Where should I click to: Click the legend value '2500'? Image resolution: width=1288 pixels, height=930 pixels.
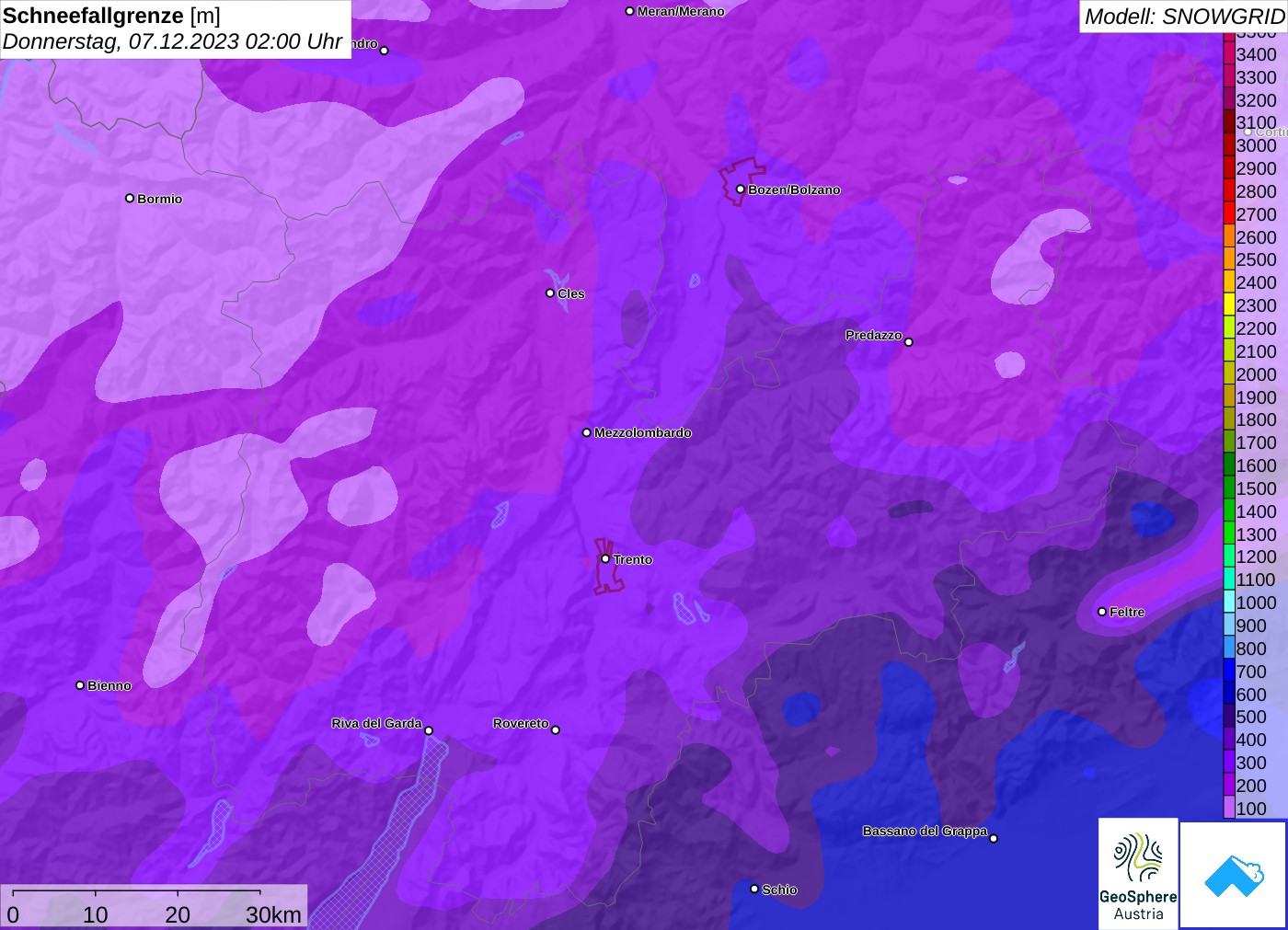click(x=1256, y=259)
